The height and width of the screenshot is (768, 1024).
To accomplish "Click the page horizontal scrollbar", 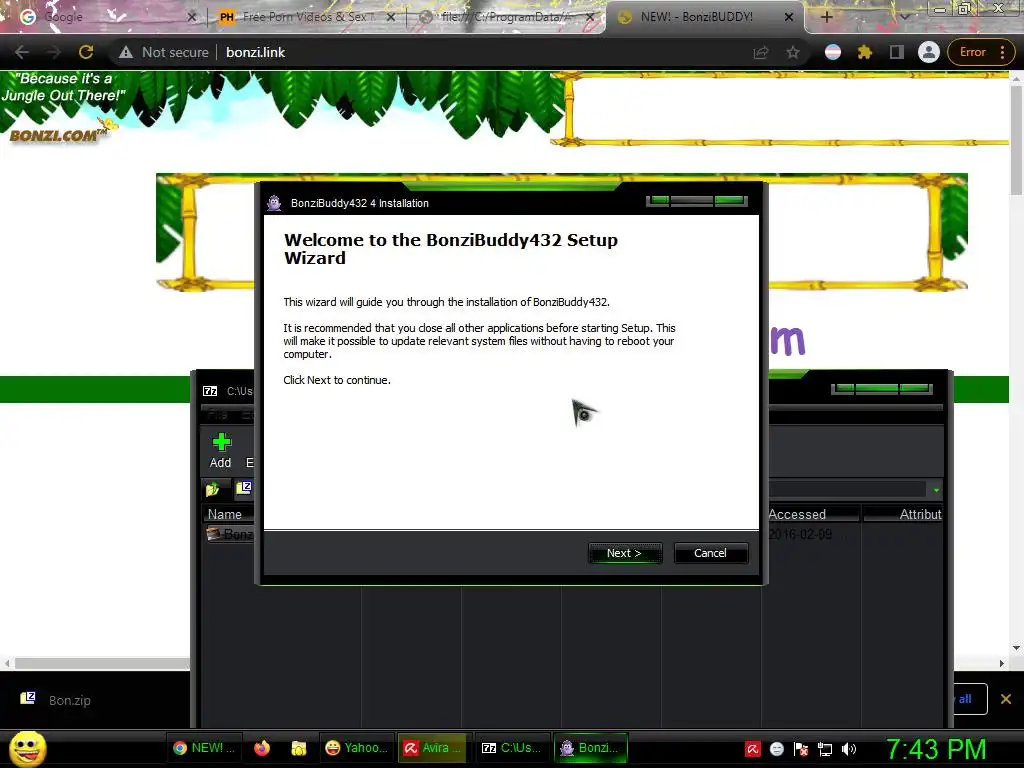I will click(103, 664).
